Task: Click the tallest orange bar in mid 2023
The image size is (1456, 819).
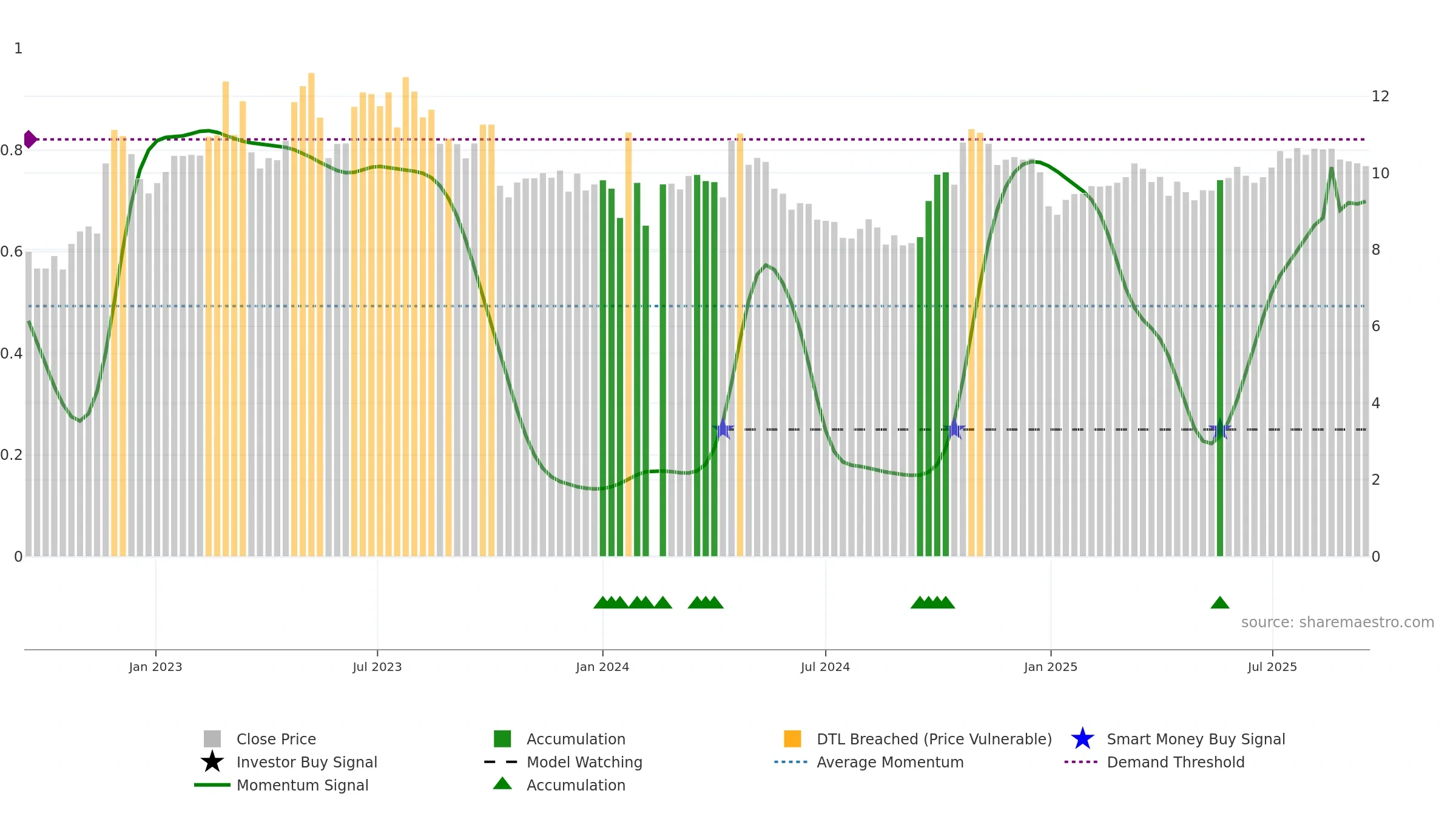Action: click(311, 314)
